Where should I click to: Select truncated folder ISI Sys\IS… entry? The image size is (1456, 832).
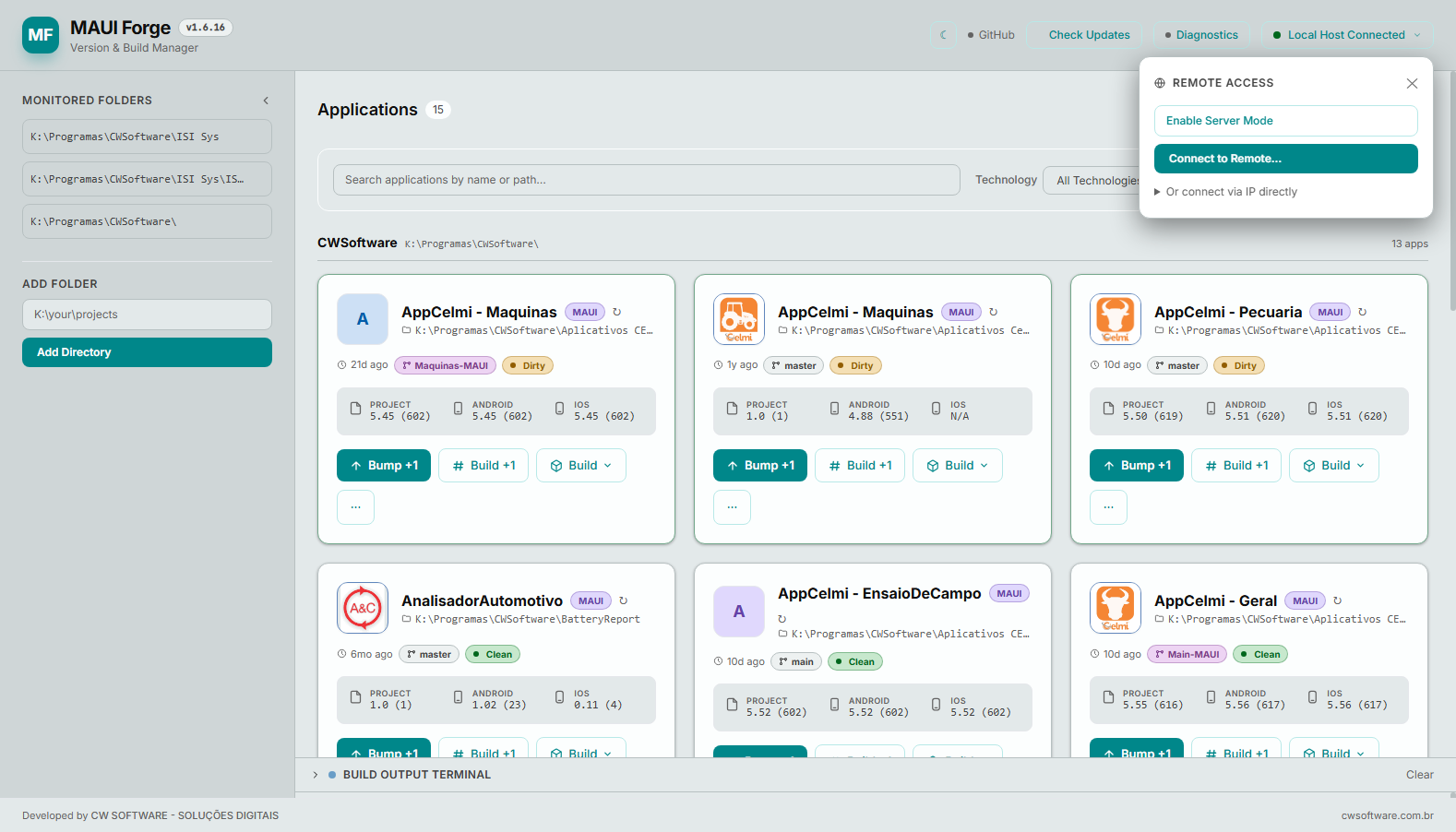tap(147, 179)
